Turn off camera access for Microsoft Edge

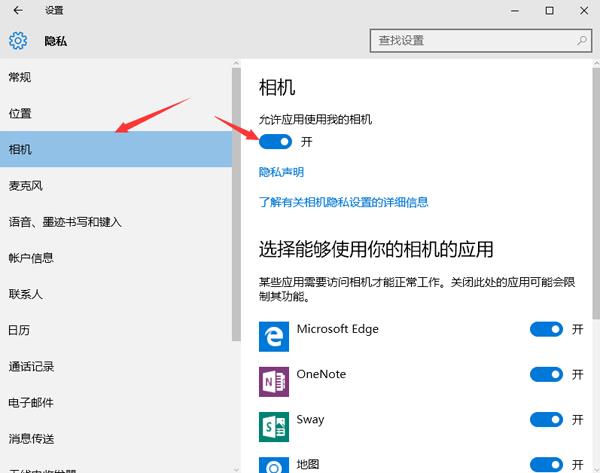[x=546, y=329]
